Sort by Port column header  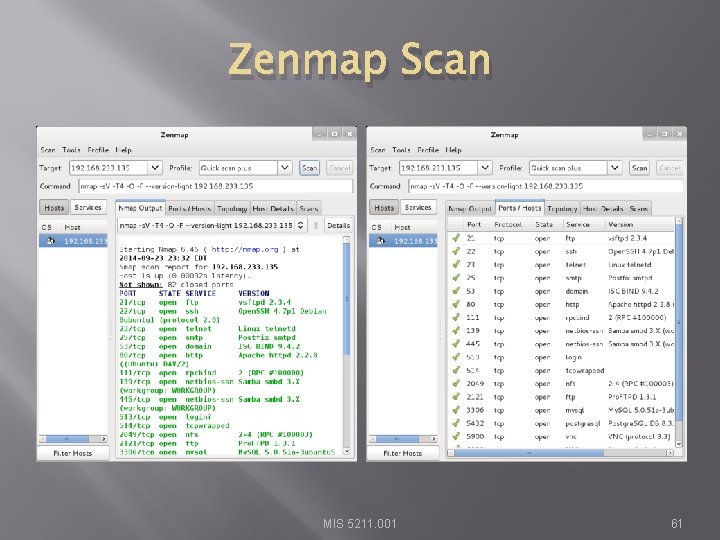[x=474, y=225]
